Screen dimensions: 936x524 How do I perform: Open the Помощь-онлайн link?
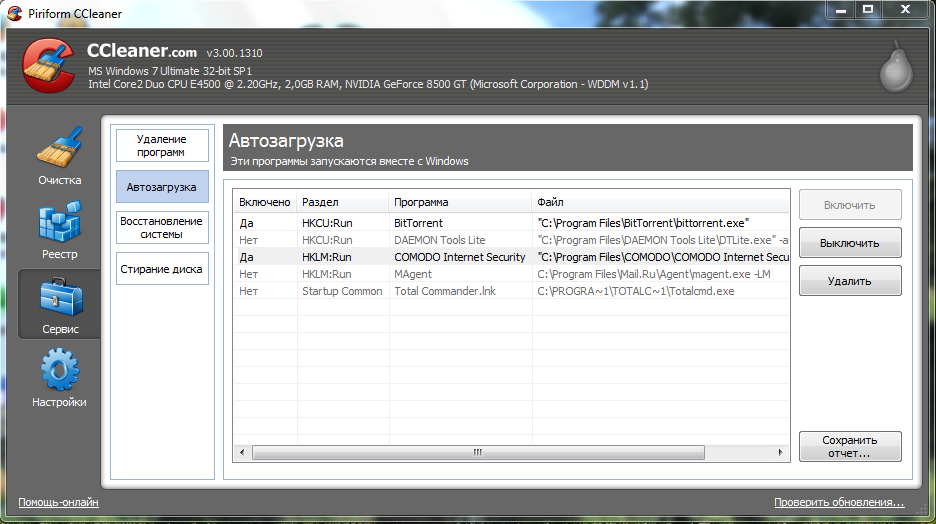click(58, 502)
